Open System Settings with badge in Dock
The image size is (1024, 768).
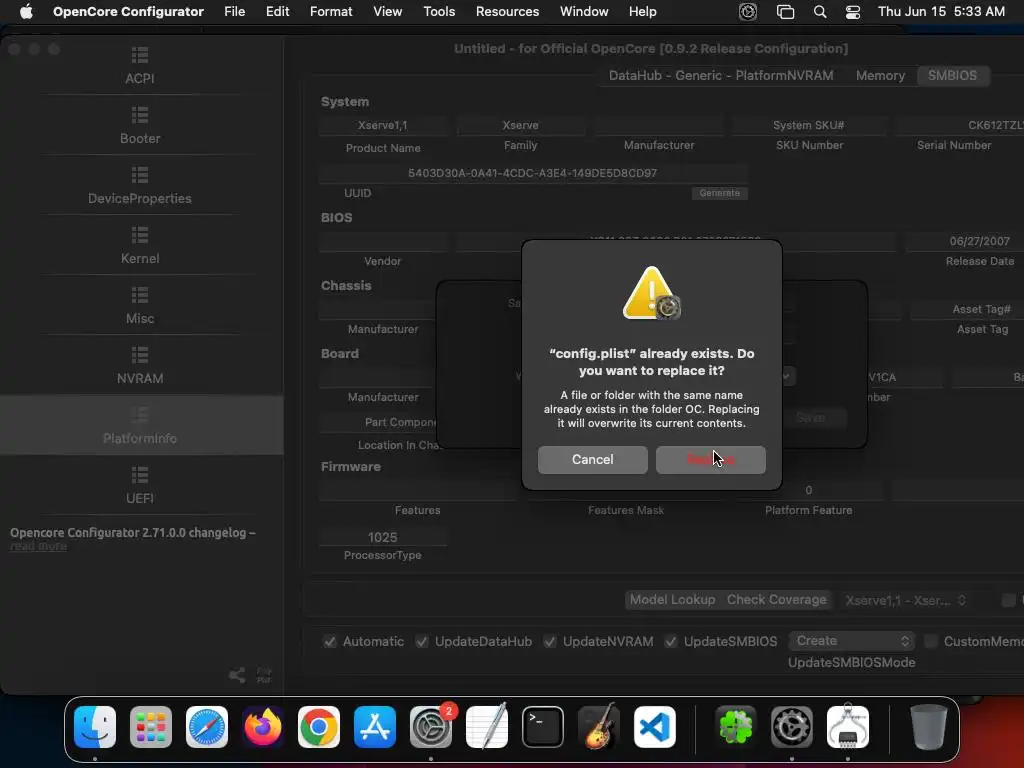pyautogui.click(x=431, y=727)
